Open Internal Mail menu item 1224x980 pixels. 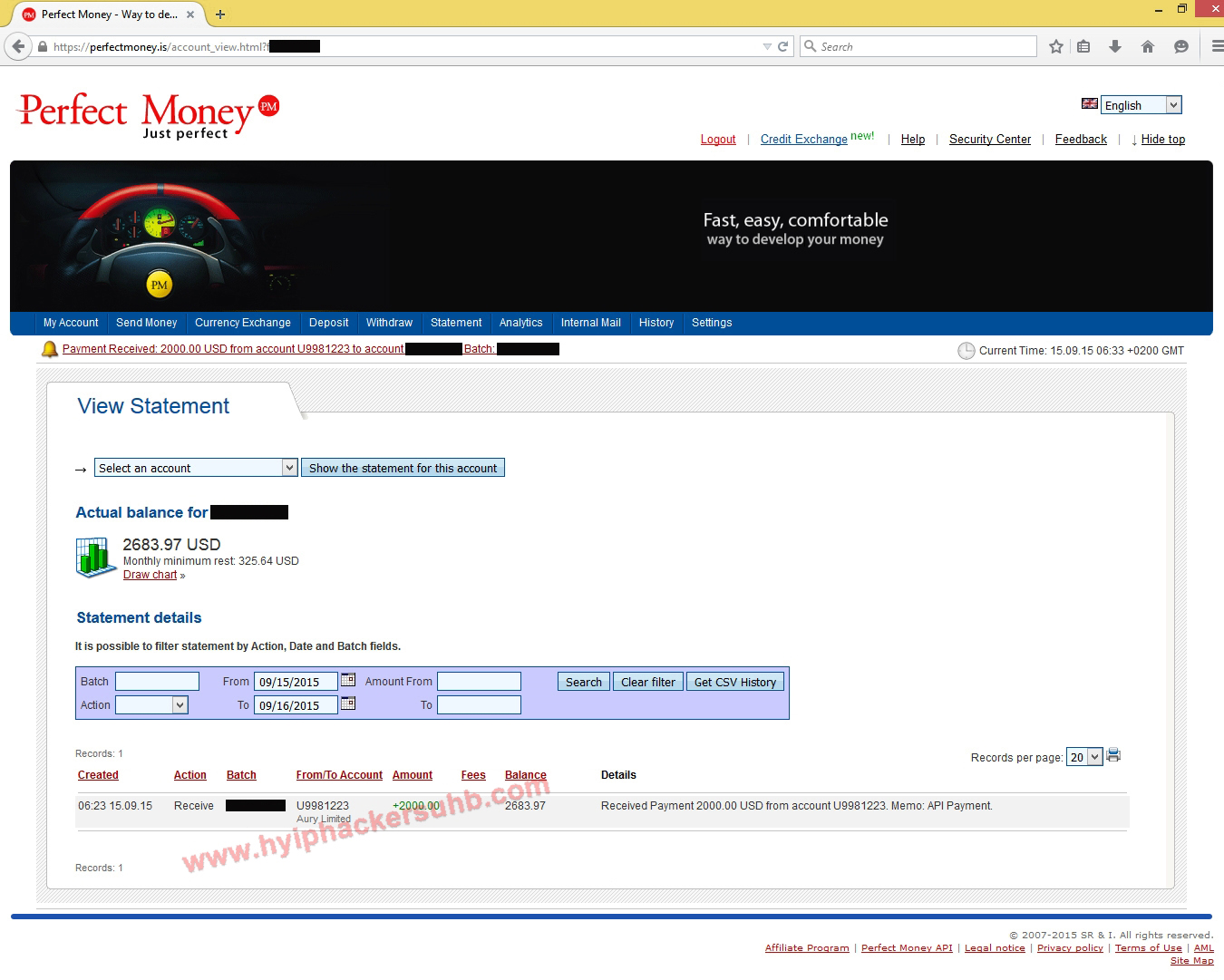tap(591, 323)
